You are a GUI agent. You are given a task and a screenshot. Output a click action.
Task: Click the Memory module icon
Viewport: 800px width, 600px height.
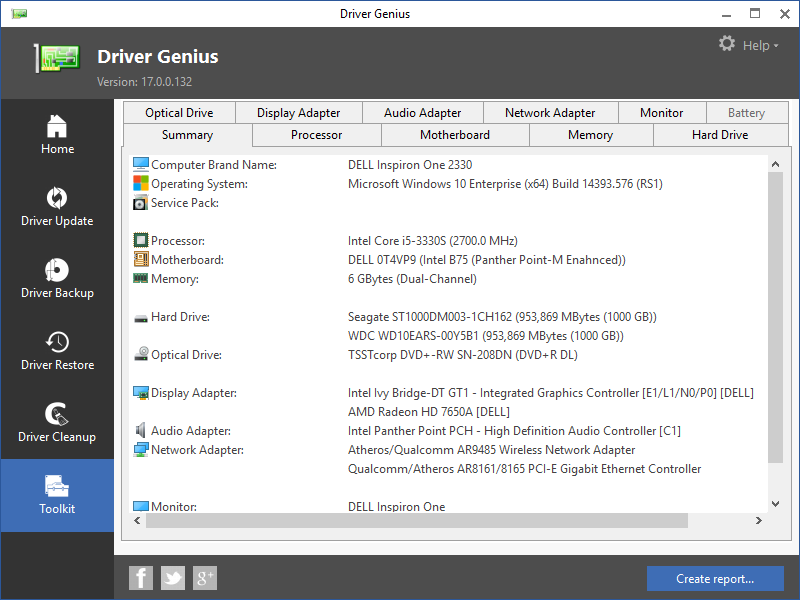point(140,278)
